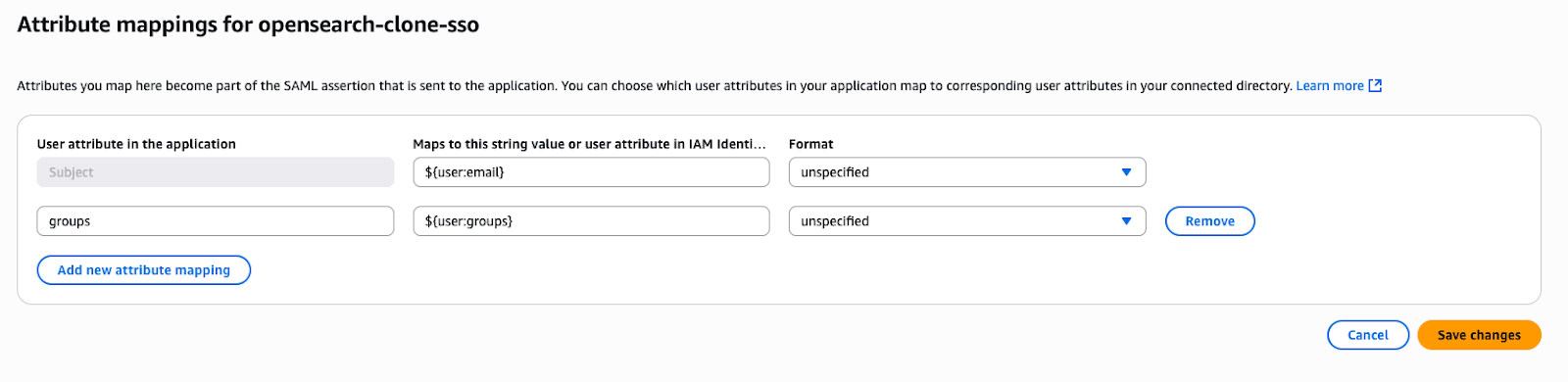
Task: Select the 'unspecified' text in groups Format
Action: click(x=835, y=221)
